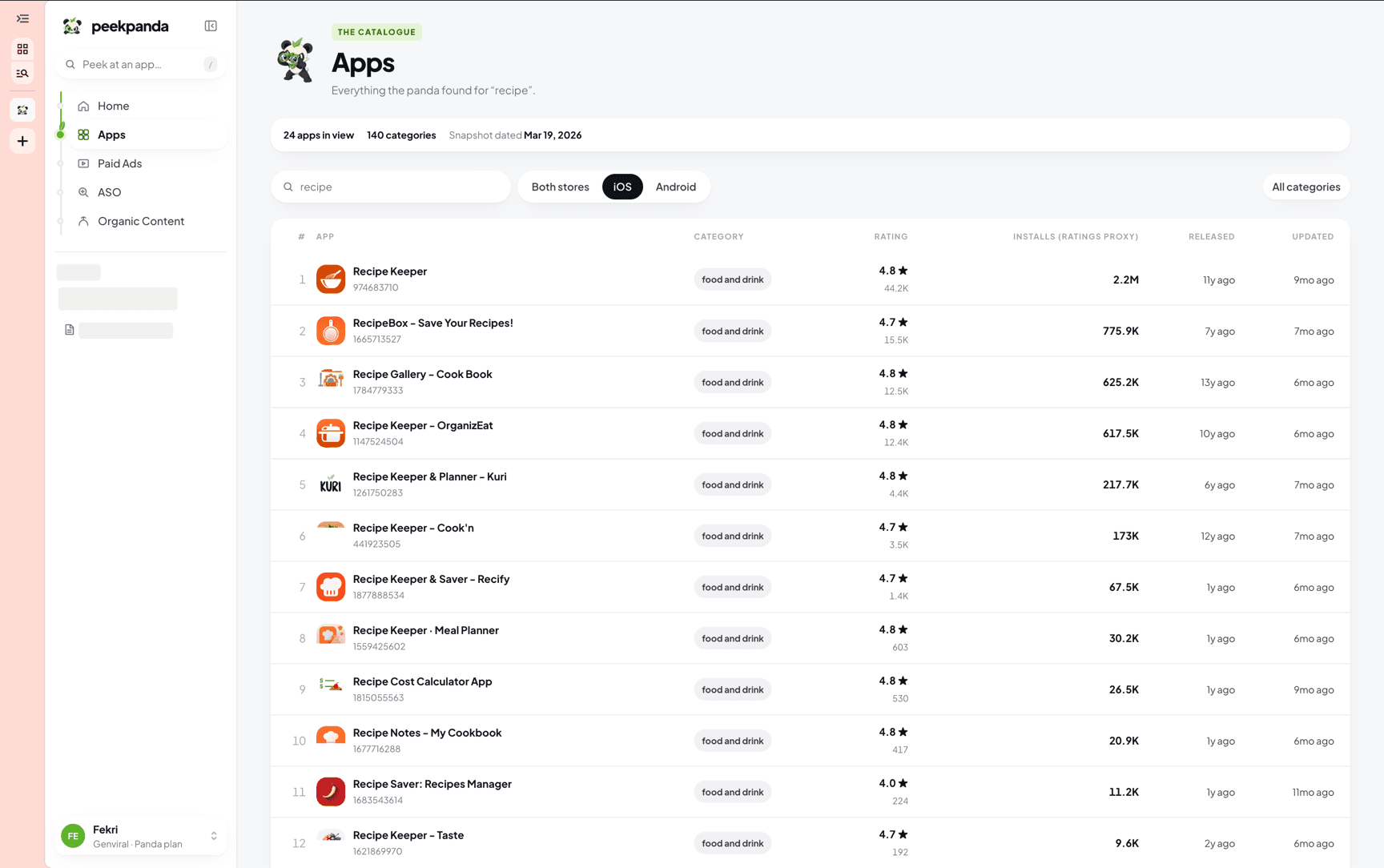Open the search list icon in left rail
This screenshot has width=1384, height=868.
(x=22, y=74)
